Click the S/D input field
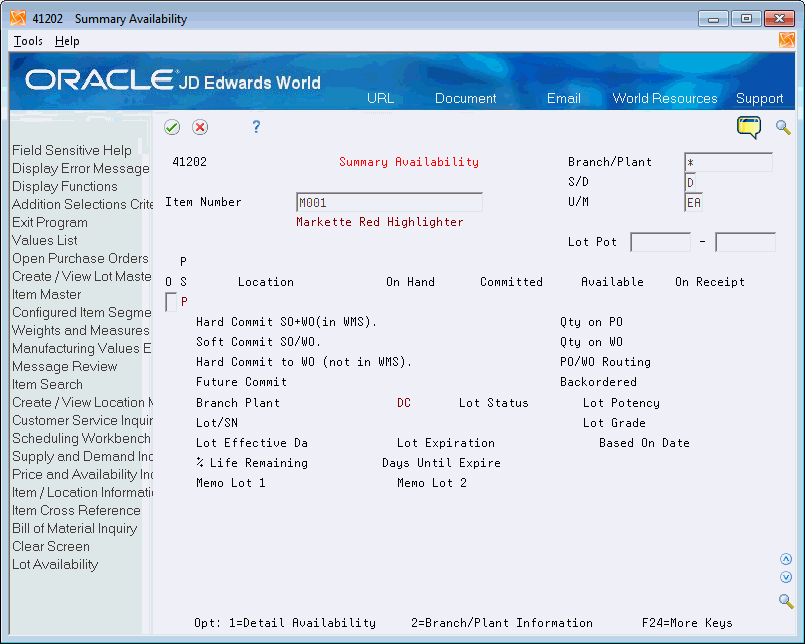 click(x=690, y=182)
